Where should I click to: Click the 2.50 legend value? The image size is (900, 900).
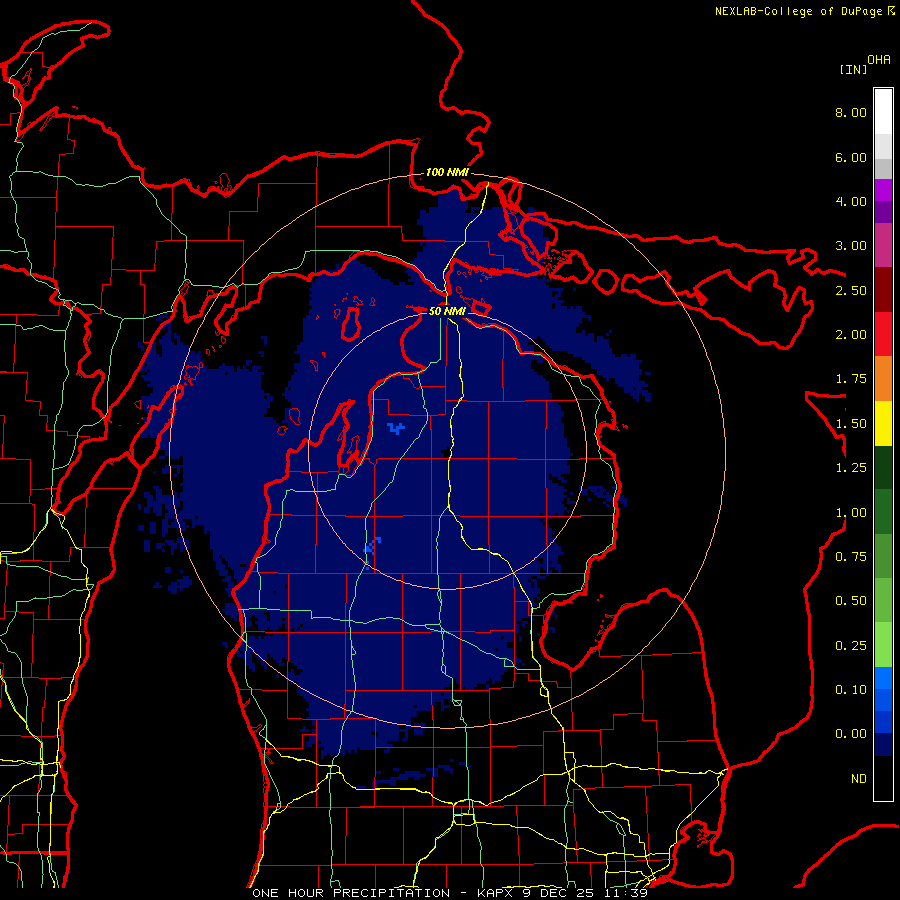click(851, 290)
